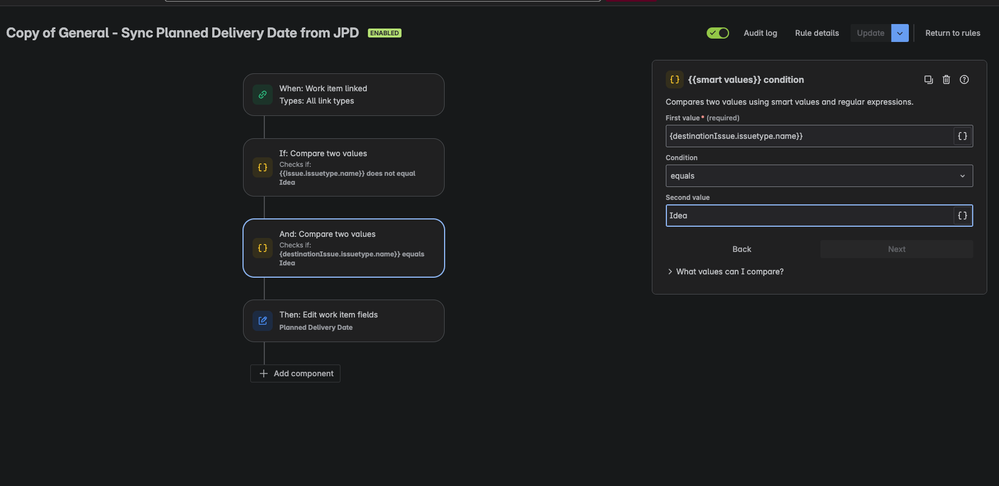Insert a smart value into the First value field
The height and width of the screenshot is (486, 999).
(x=963, y=136)
